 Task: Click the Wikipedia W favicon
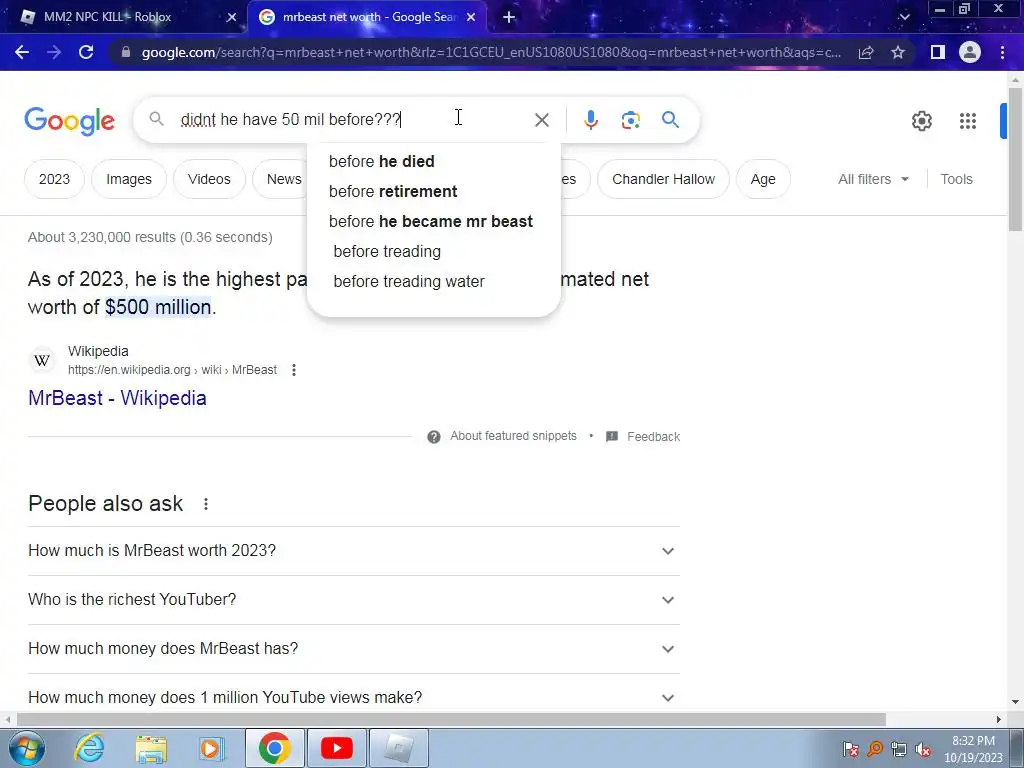(x=42, y=360)
